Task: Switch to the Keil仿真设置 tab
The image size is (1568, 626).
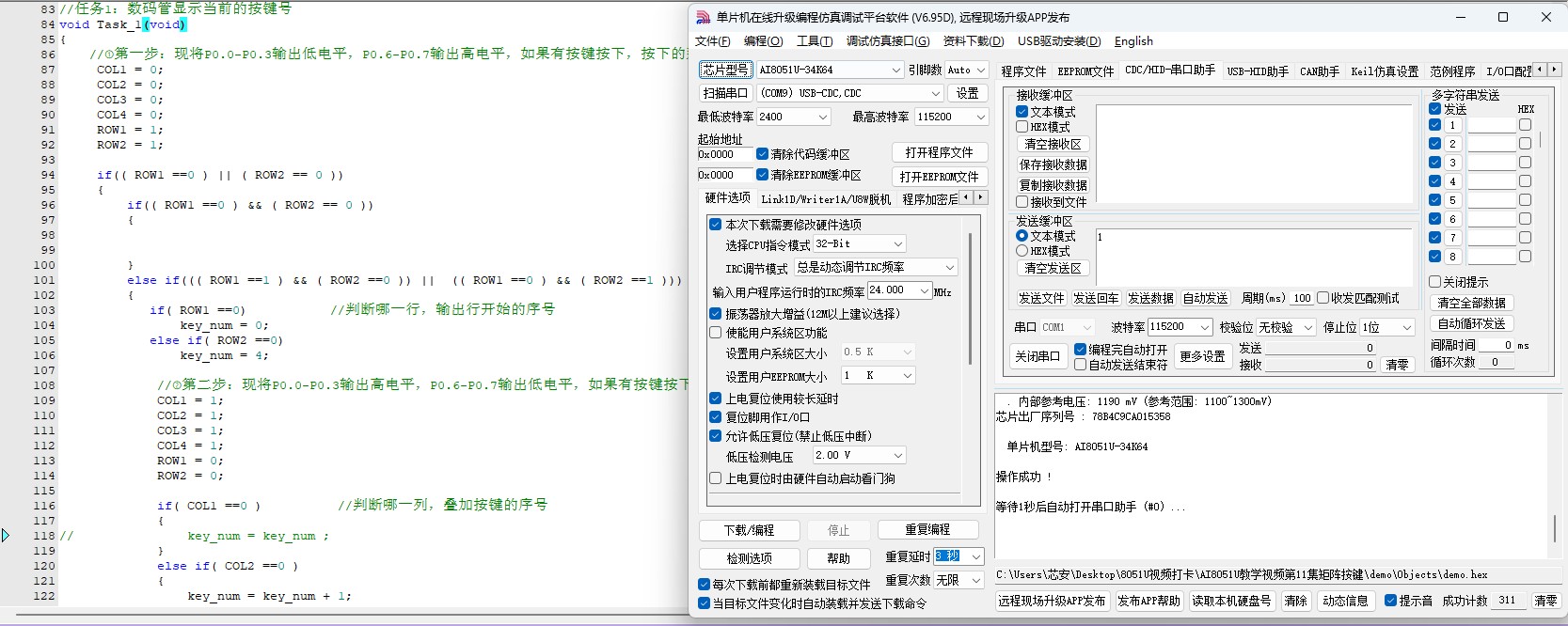Action: point(1385,71)
